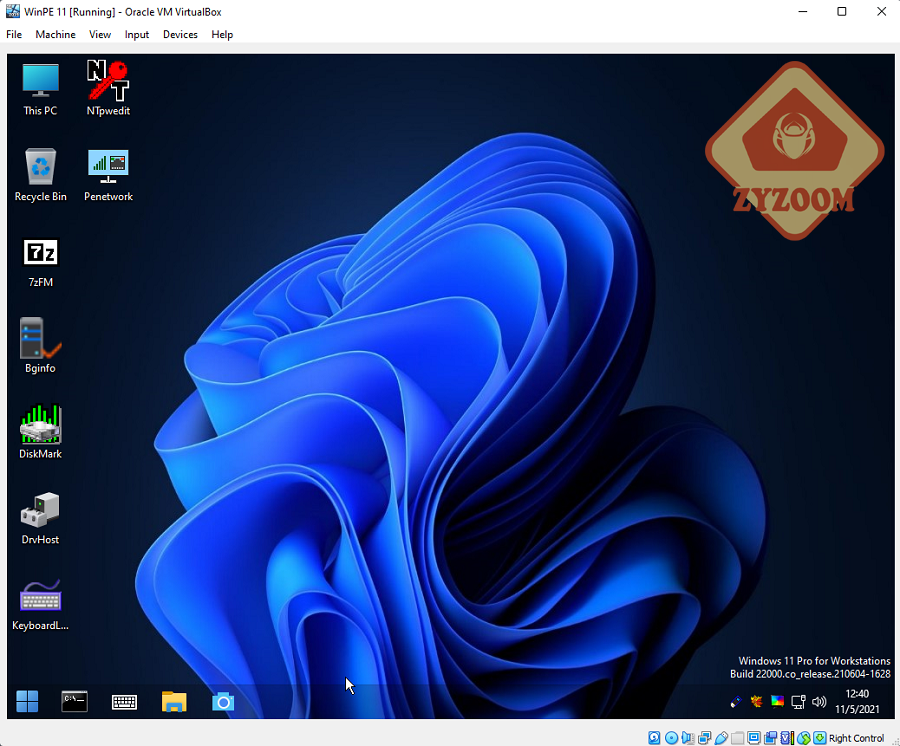Click the maple leaf tray icon
The image size is (900, 746).
tap(757, 701)
